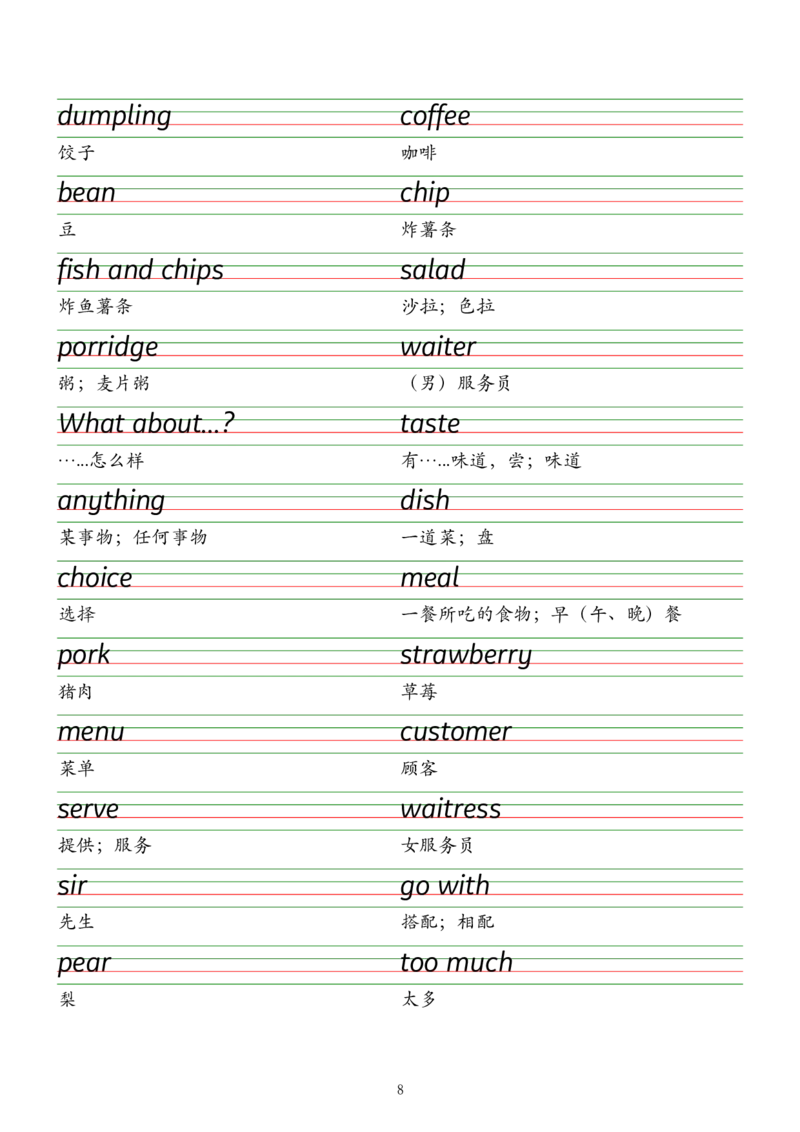Click the phrase 'fish and chips'
This screenshot has height=1132, width=800.
pyautogui.click(x=139, y=271)
